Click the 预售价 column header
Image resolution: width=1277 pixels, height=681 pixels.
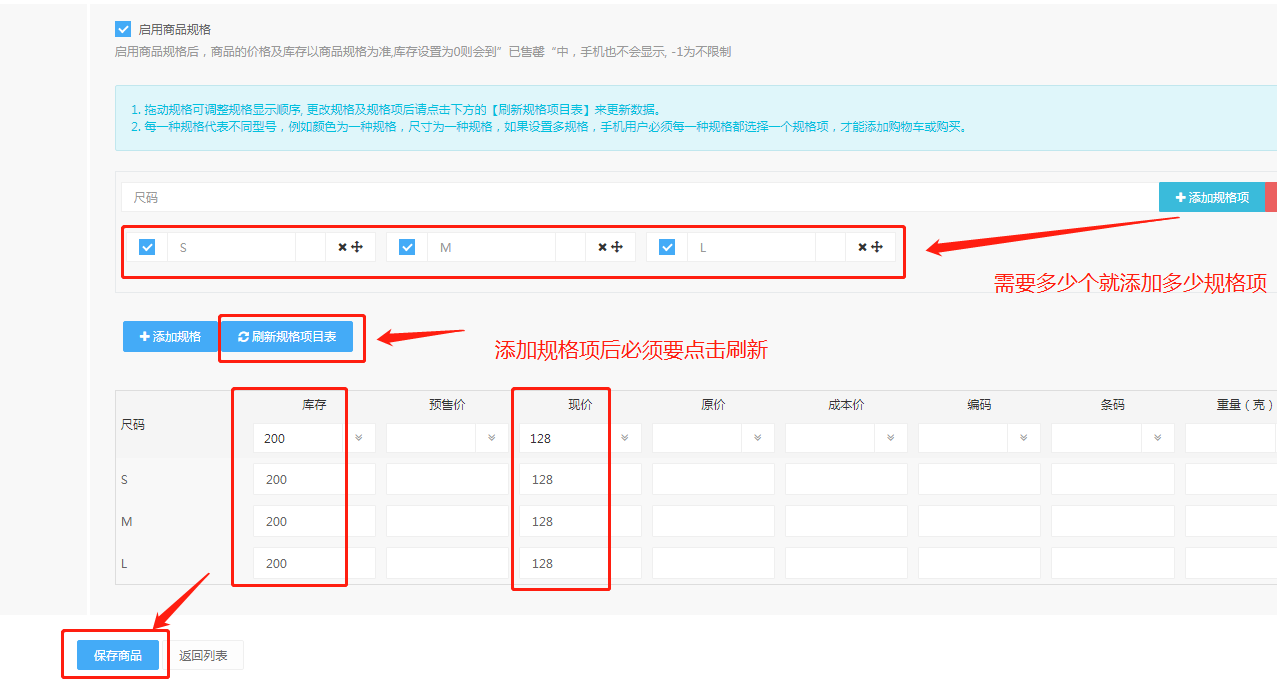pos(447,405)
